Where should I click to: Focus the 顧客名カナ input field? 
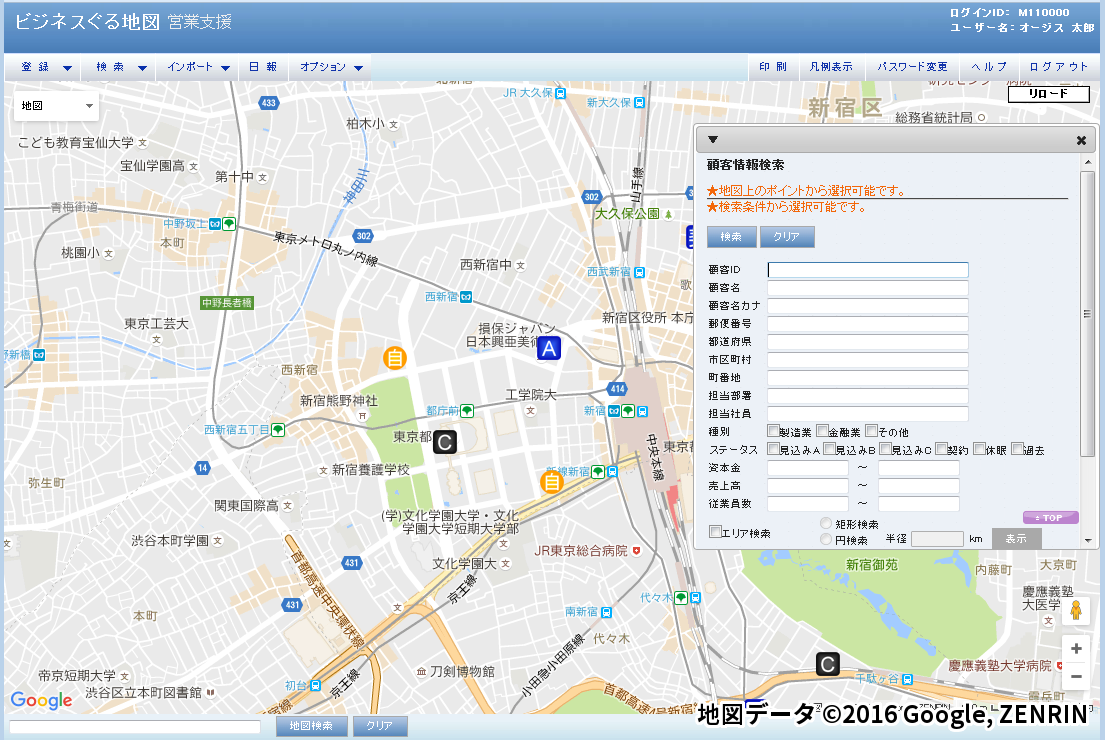pos(868,306)
